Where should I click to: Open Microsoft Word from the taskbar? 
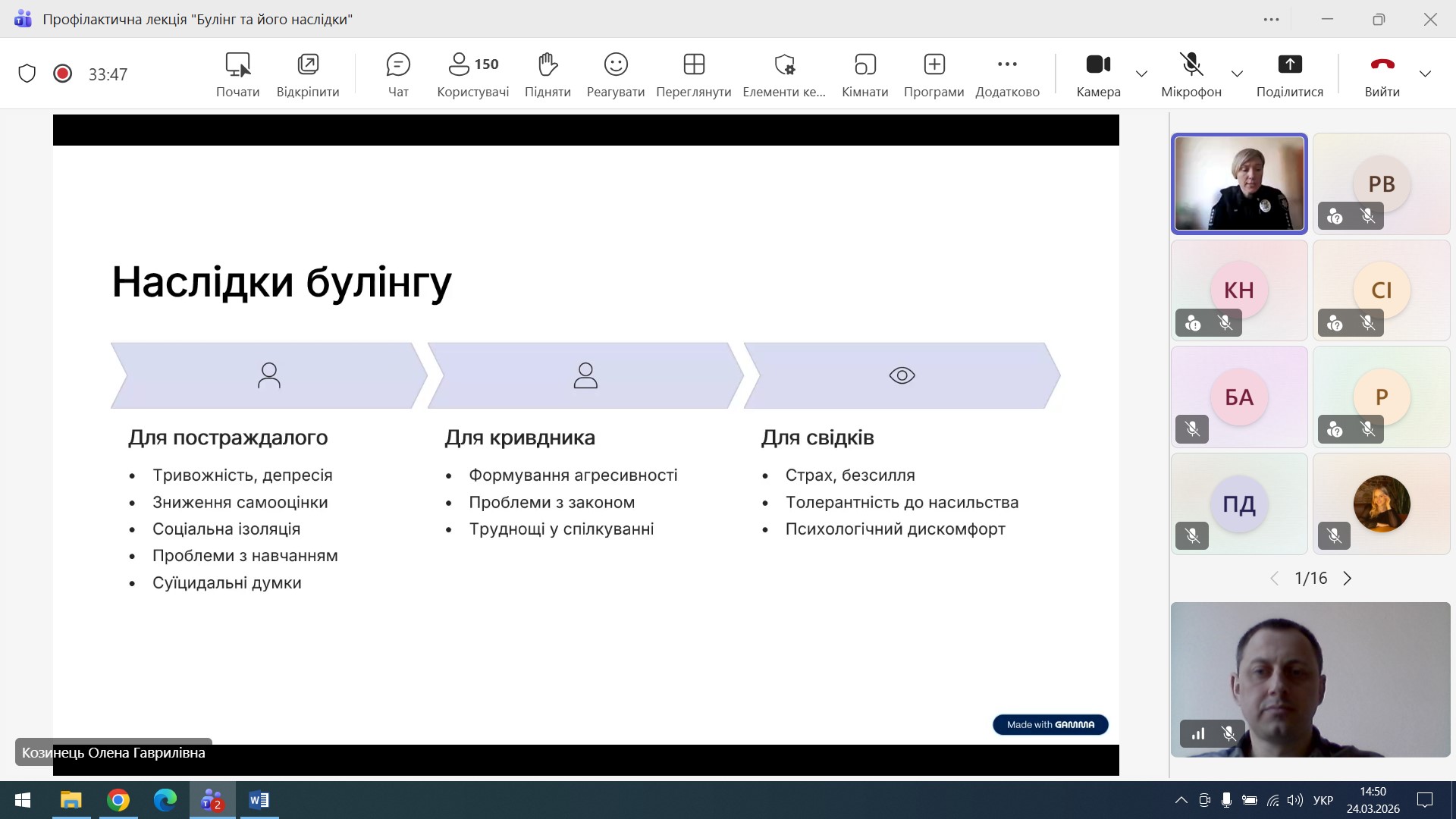(259, 800)
